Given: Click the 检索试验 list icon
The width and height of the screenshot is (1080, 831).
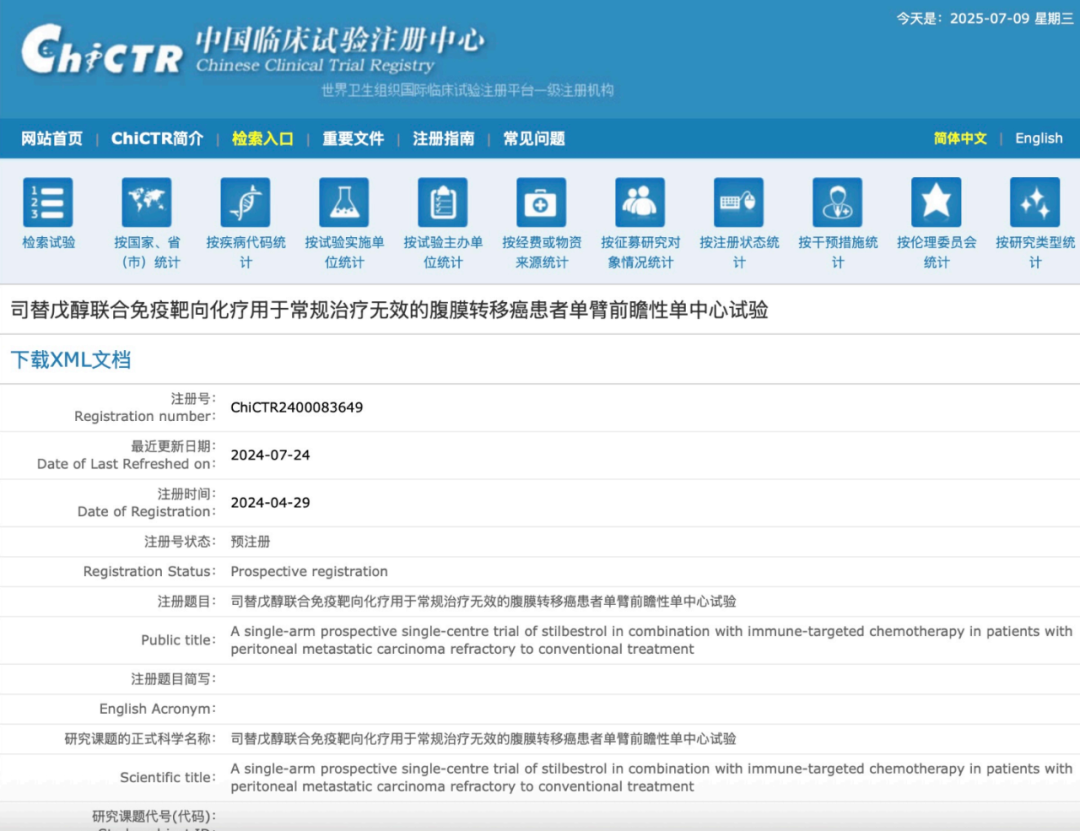Looking at the screenshot, I should [x=48, y=202].
